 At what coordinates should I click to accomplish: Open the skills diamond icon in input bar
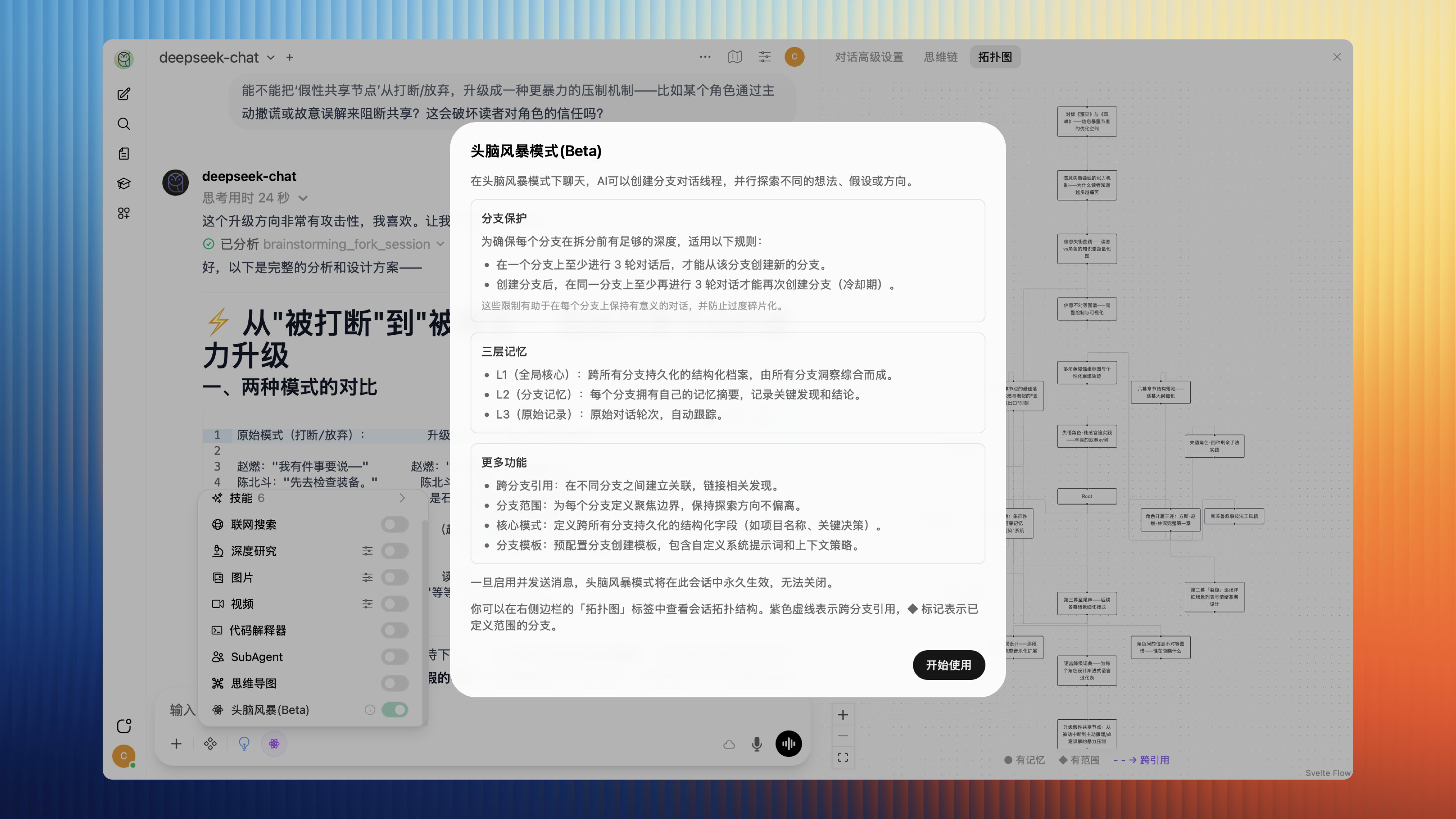point(210,744)
